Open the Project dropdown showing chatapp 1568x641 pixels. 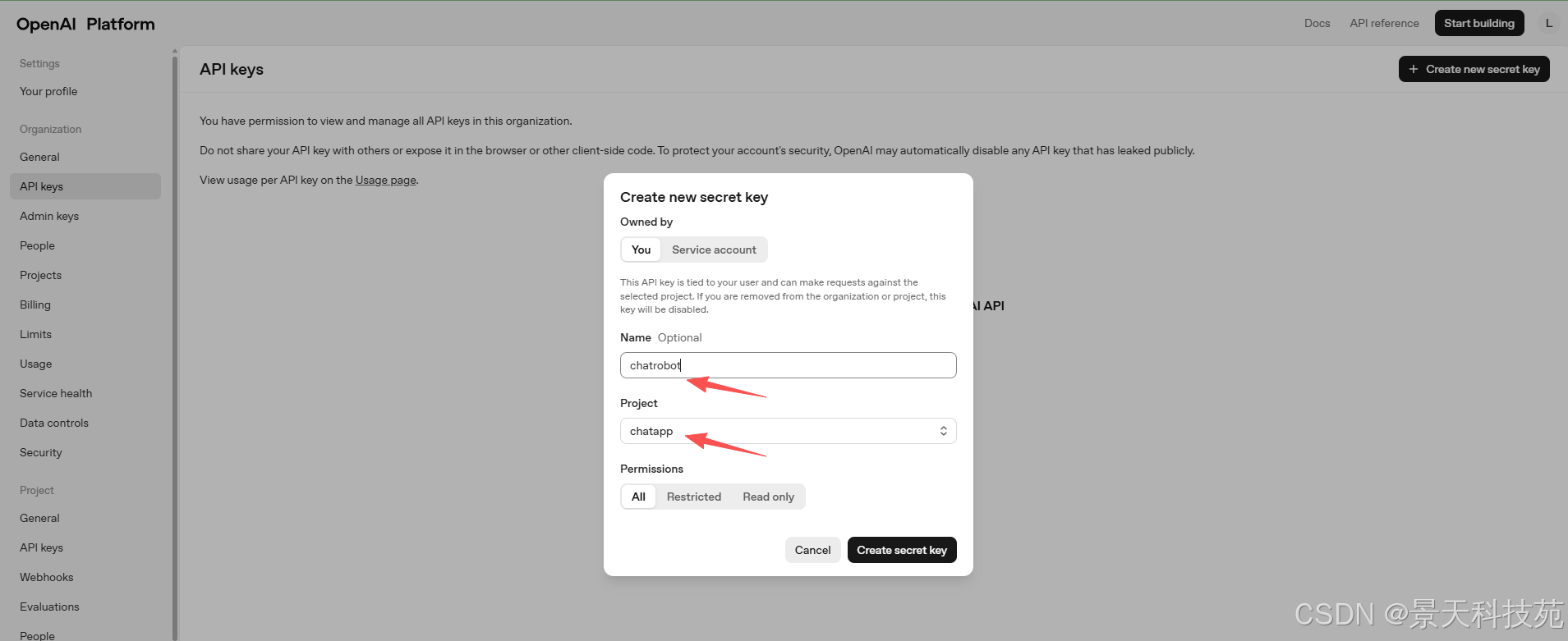789,431
